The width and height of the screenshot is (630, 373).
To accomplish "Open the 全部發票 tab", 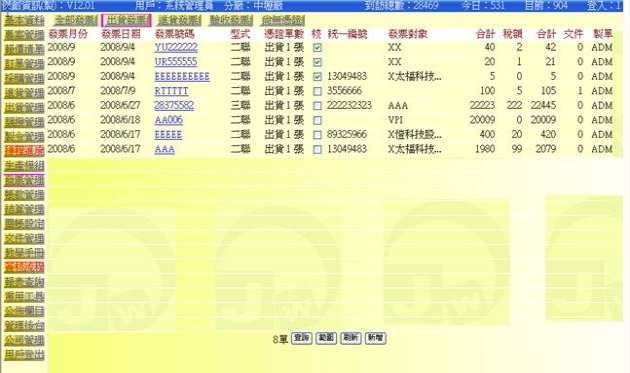I will tap(76, 20).
